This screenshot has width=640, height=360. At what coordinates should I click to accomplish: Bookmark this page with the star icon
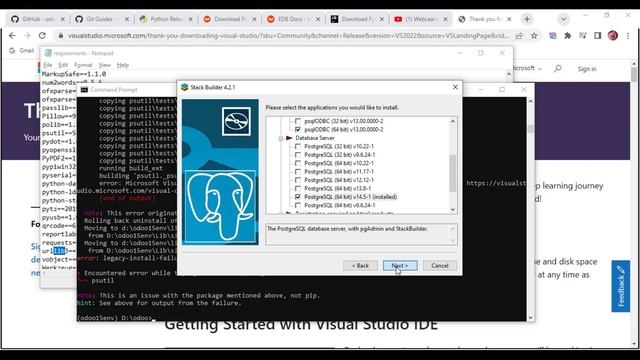tap(534, 36)
